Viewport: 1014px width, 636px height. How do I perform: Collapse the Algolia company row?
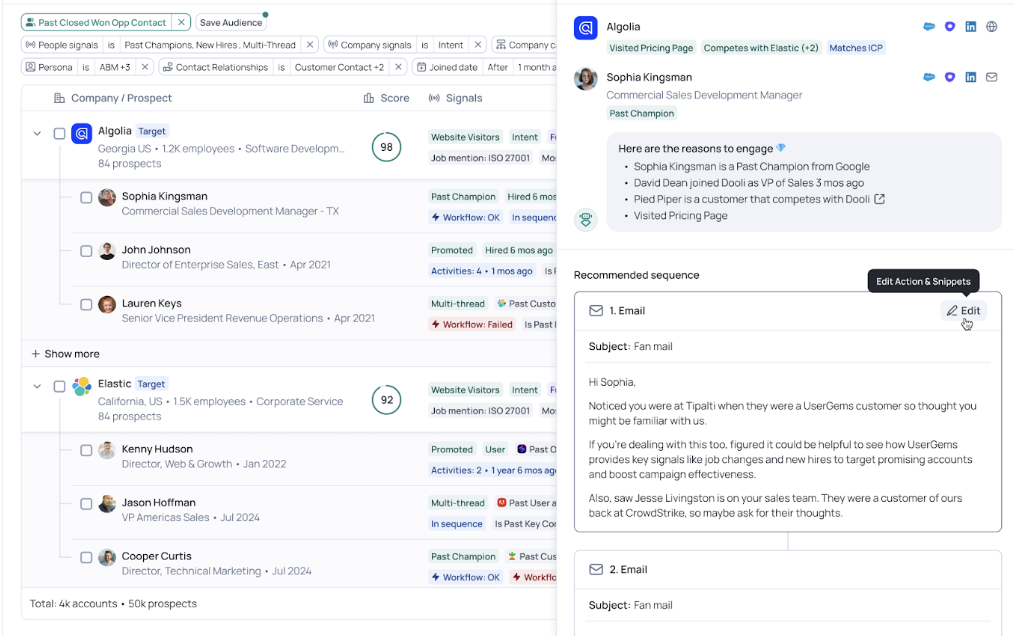tap(38, 133)
